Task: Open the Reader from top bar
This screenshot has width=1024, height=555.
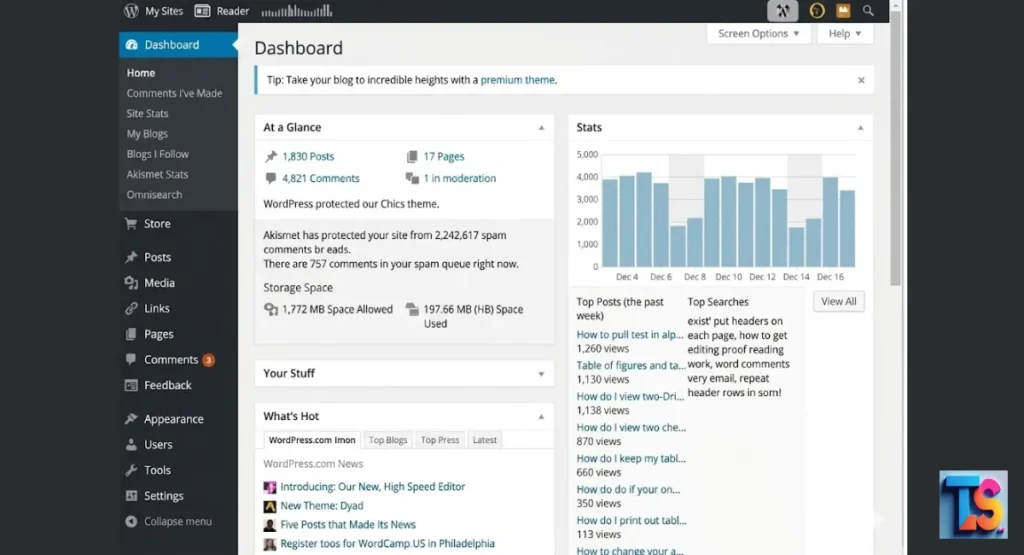Action: coord(232,11)
